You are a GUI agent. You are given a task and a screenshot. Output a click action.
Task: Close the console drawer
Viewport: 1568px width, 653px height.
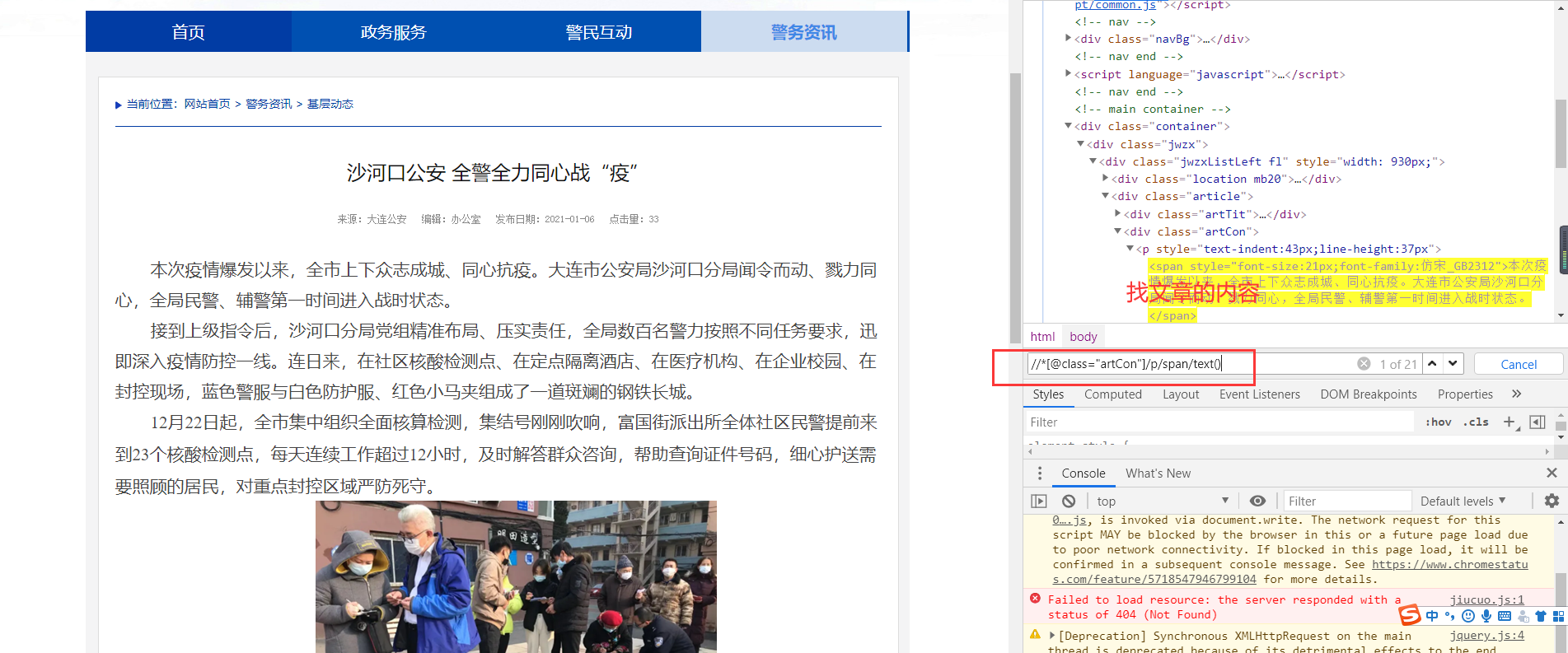pos(1552,473)
